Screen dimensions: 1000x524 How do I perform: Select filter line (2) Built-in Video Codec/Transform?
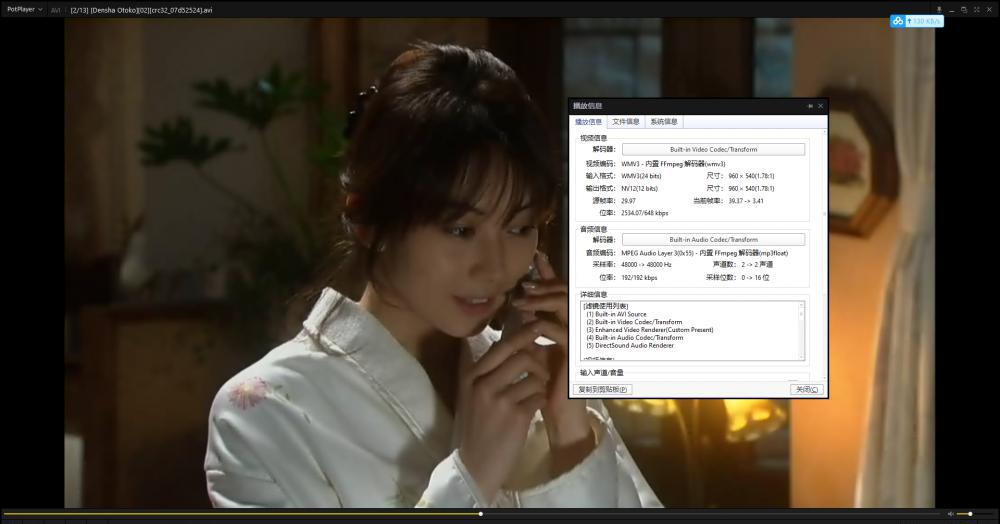coord(634,322)
